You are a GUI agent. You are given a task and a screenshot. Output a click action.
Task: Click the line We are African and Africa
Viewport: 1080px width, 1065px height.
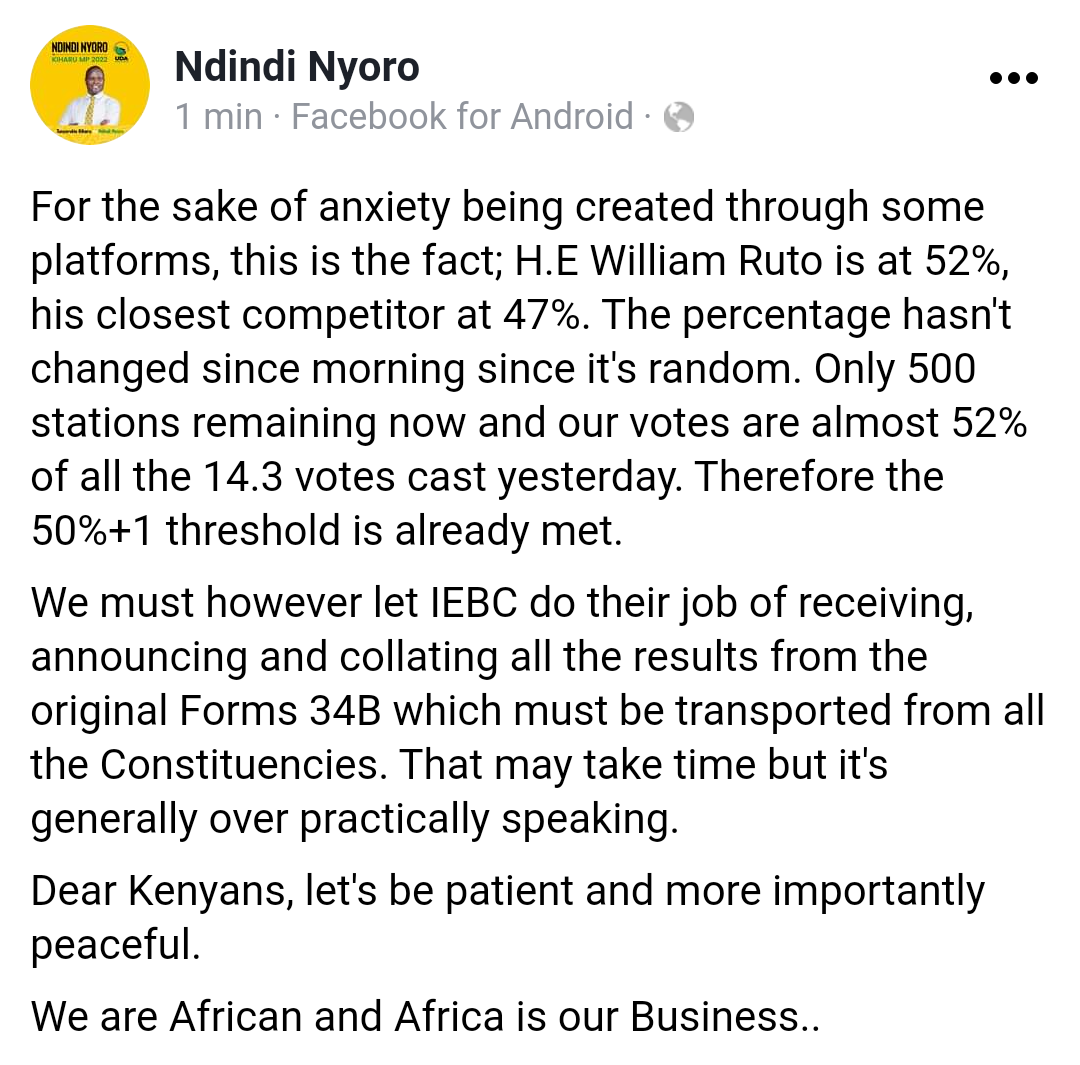click(426, 1016)
